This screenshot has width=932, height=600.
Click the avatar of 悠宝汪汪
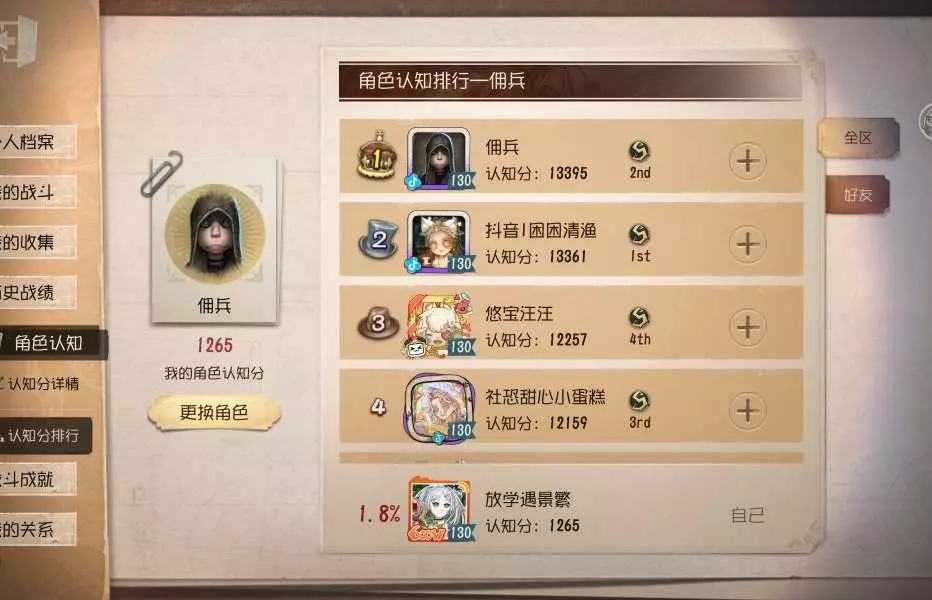pos(440,325)
